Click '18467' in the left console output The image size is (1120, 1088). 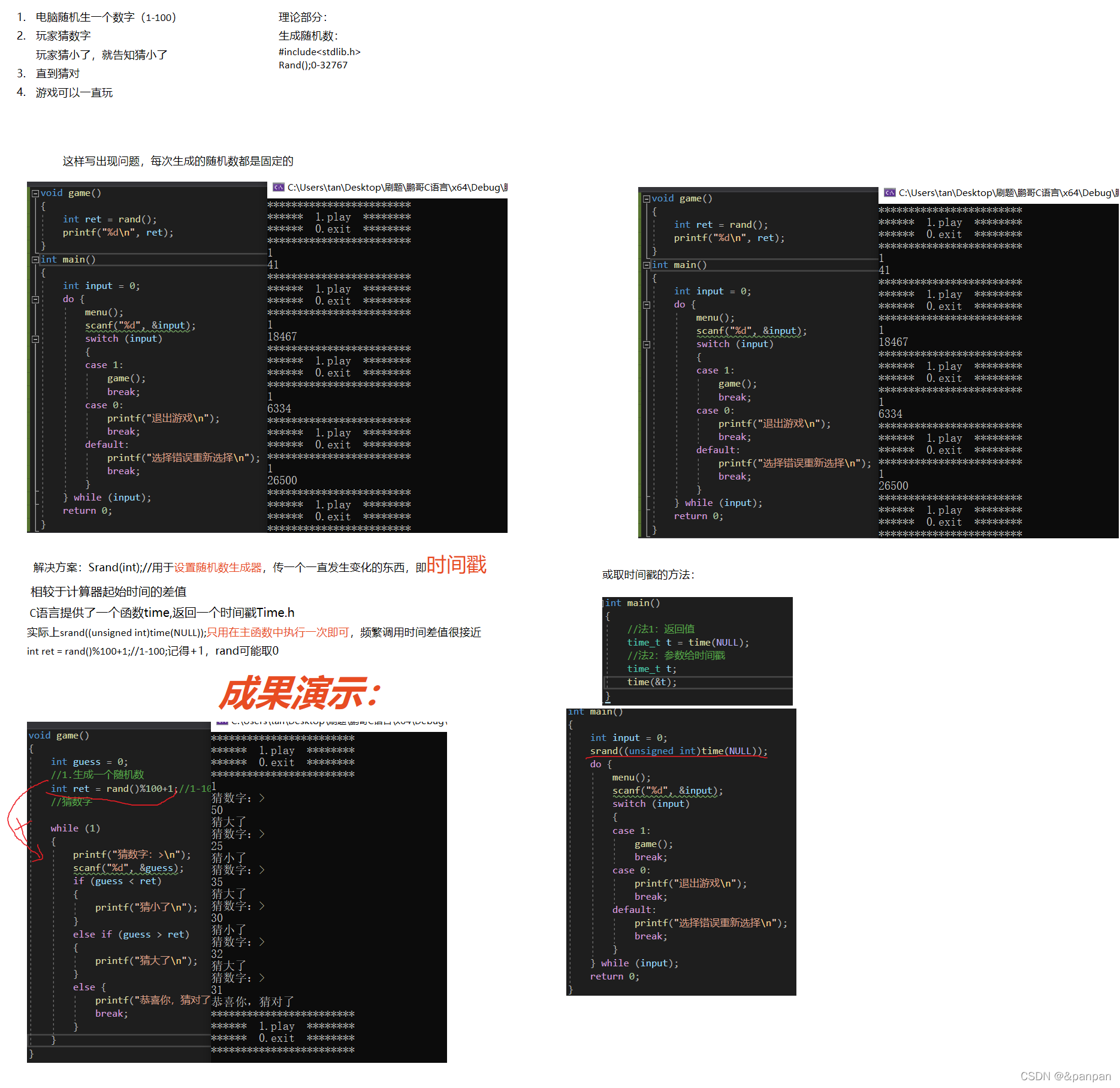click(282, 337)
